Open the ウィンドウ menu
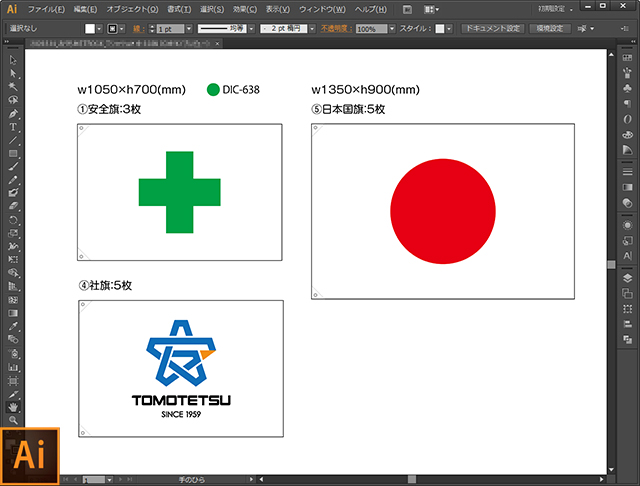The height and width of the screenshot is (486, 640). coord(322,9)
